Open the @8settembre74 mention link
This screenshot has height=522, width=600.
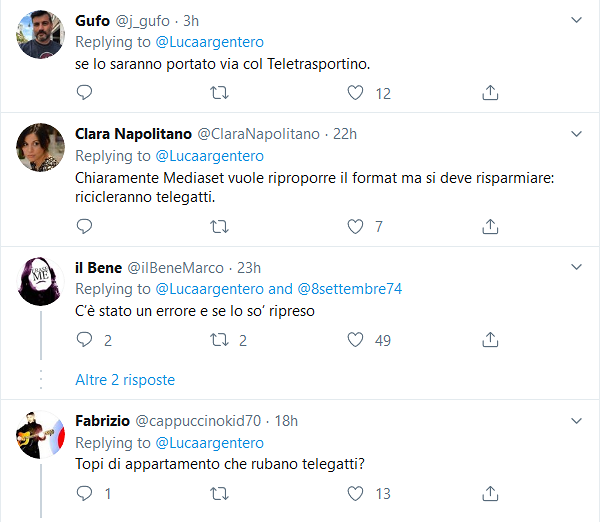coord(349,289)
